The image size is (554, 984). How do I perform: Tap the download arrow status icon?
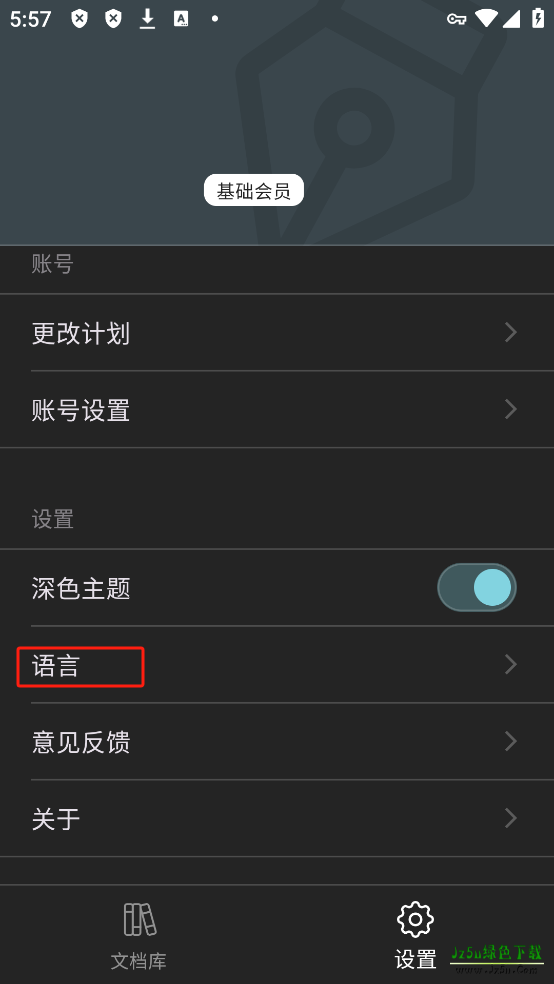(147, 19)
